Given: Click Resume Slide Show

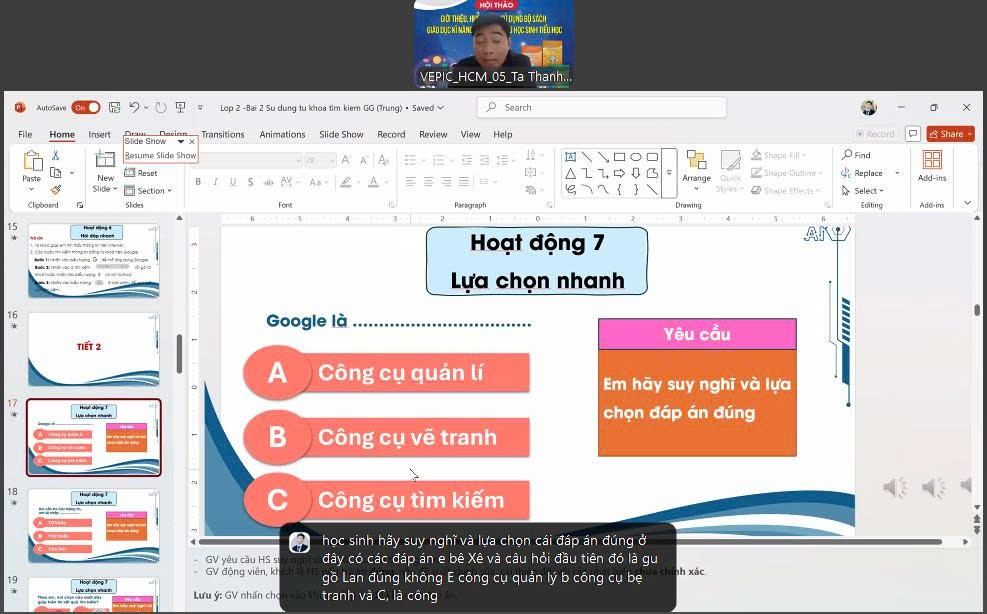Looking at the screenshot, I should pyautogui.click(x=160, y=156).
